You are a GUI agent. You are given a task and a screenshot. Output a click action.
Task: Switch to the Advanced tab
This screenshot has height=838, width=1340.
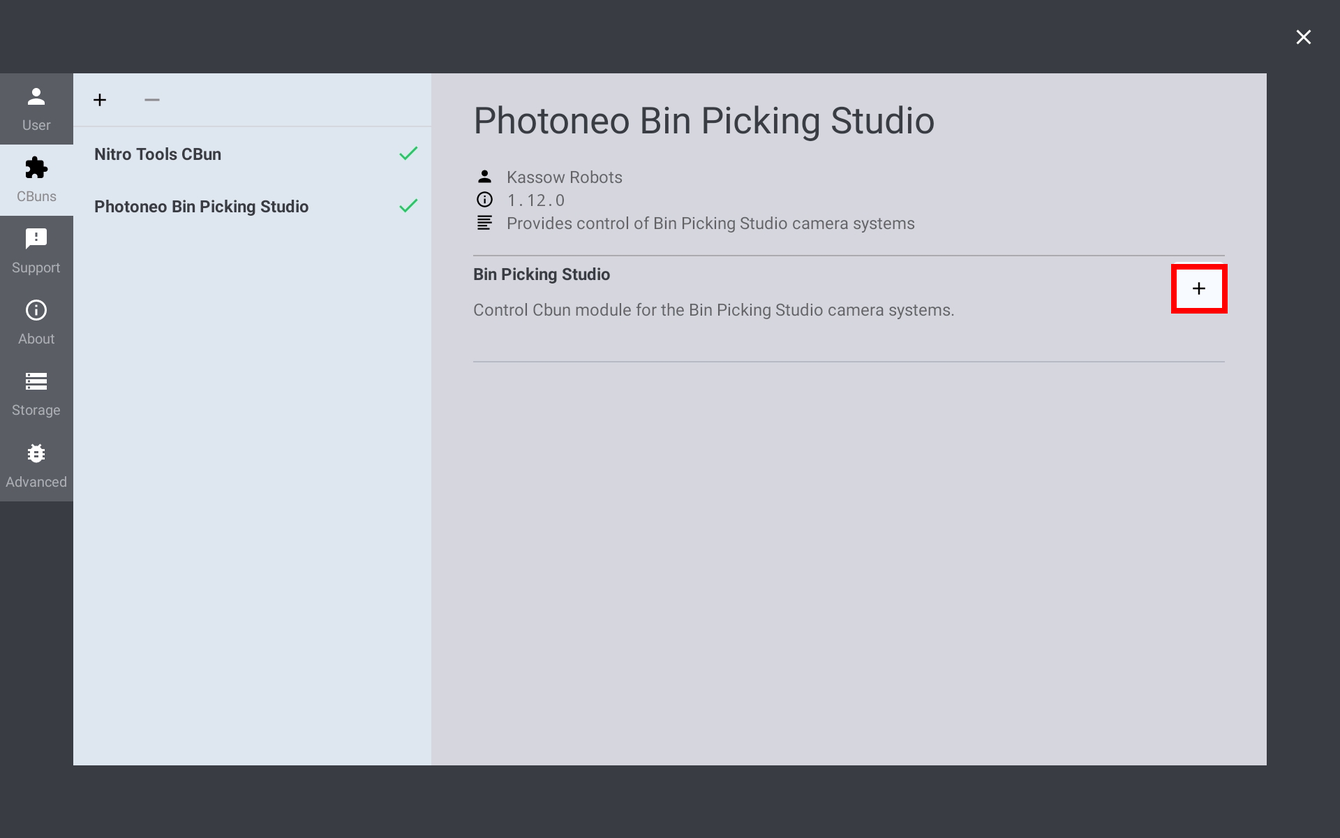pos(36,465)
